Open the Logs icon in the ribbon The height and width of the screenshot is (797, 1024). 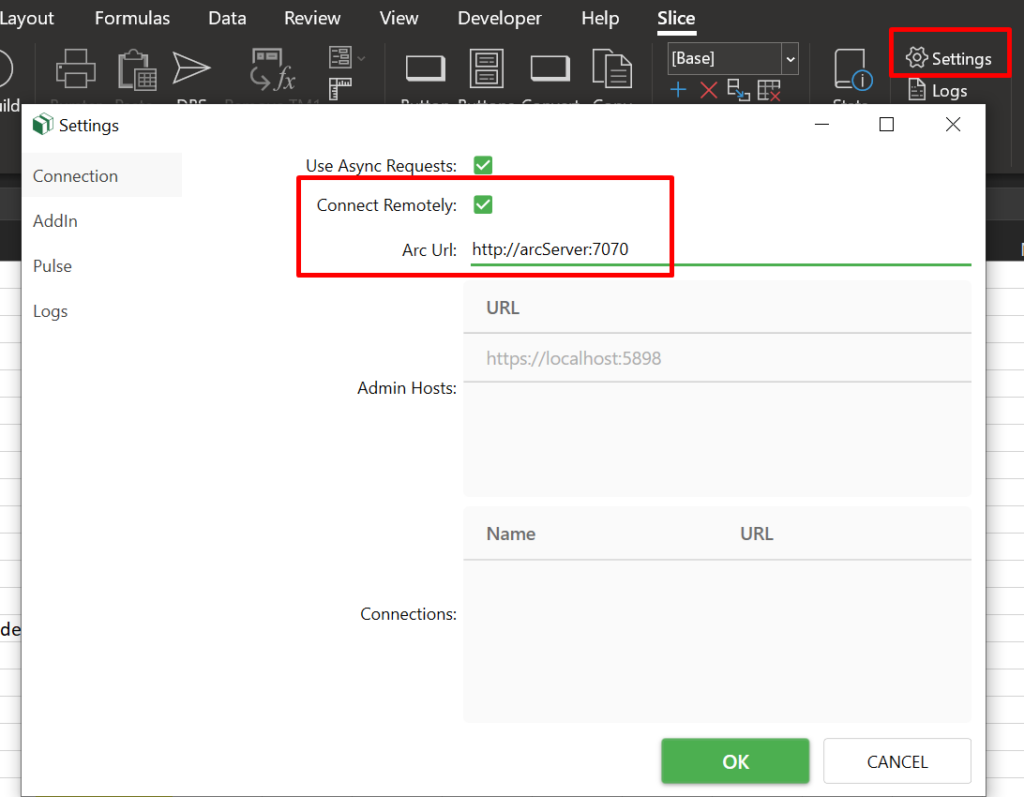pos(937,91)
